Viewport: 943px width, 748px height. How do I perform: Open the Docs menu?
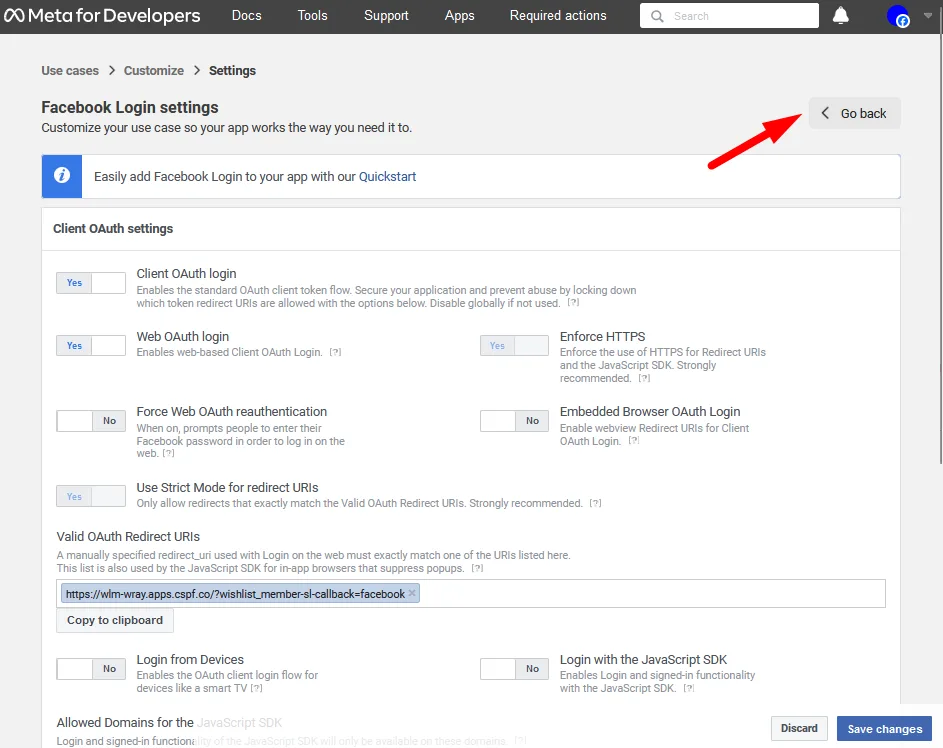point(246,16)
